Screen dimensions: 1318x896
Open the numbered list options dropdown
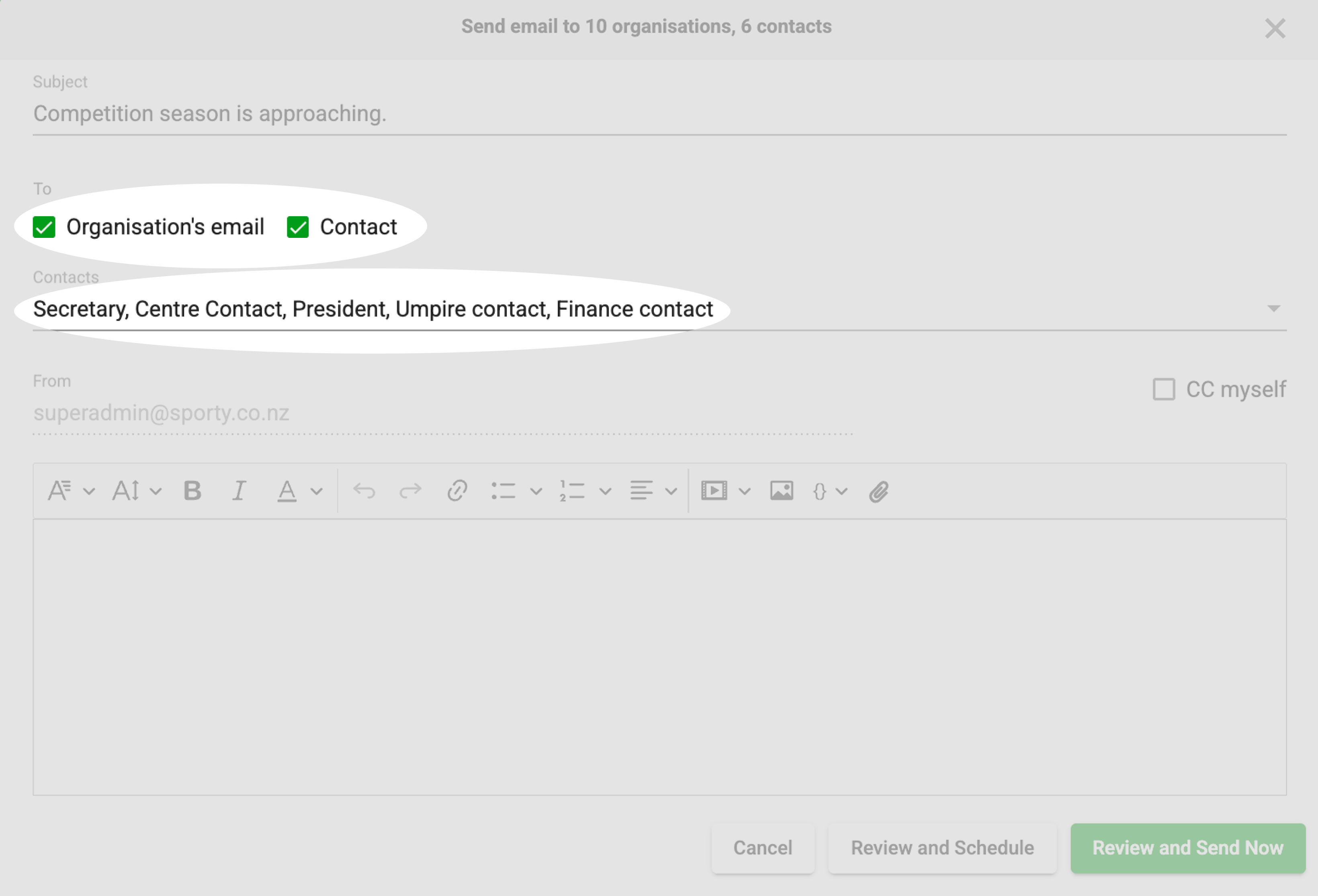pyautogui.click(x=605, y=491)
